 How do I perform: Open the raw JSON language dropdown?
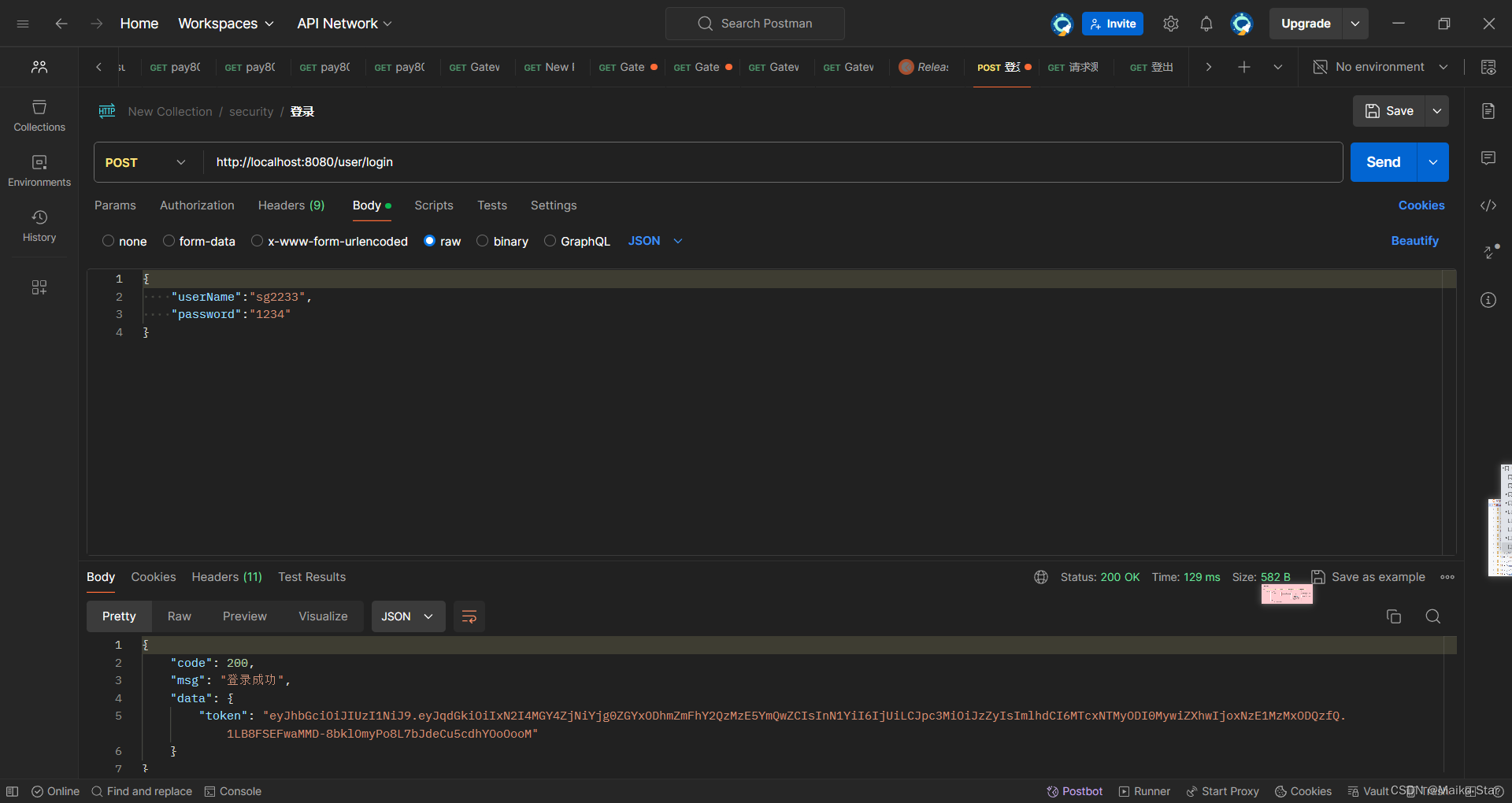point(655,241)
